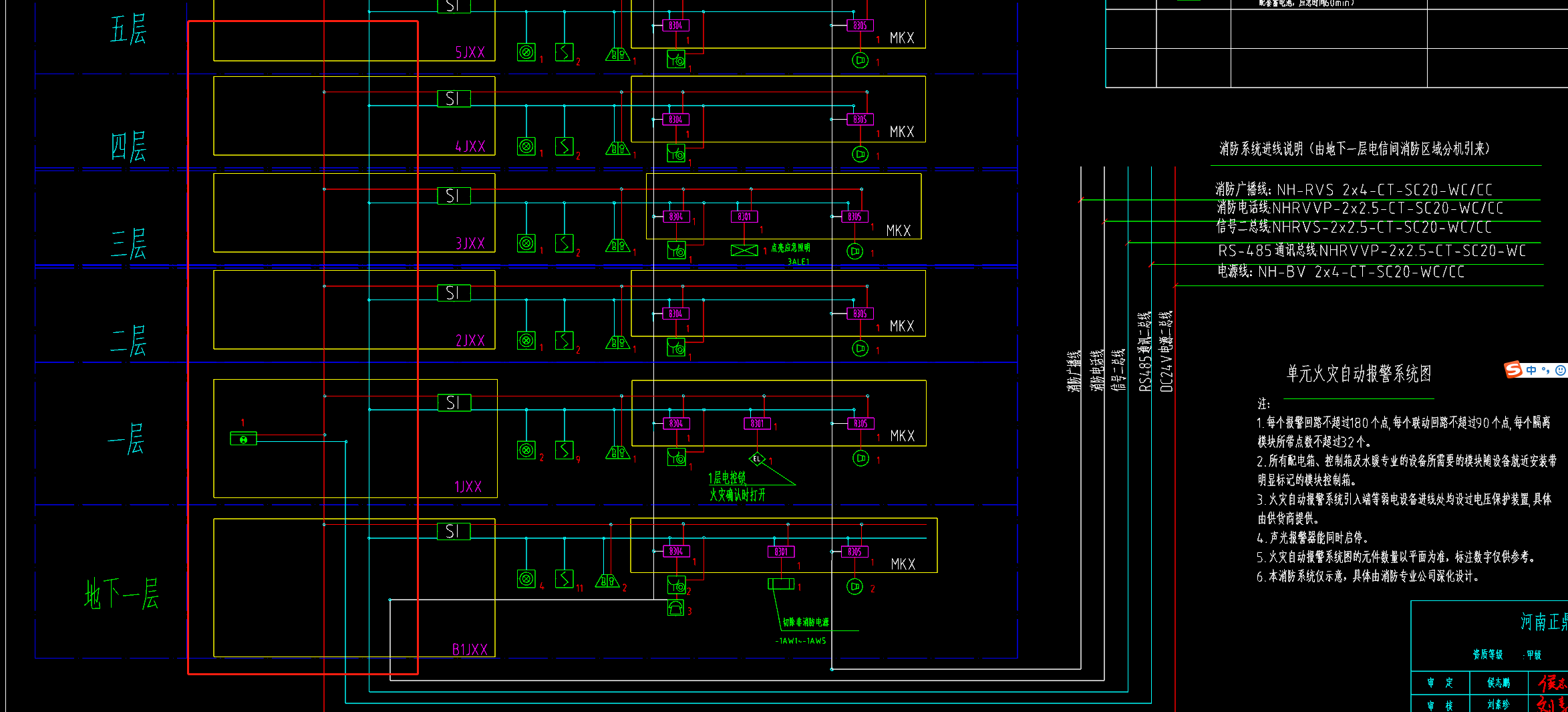Screen dimensions: 1568x712
Task: Click the -1AW1~-1AW5 label
Action: point(800,640)
